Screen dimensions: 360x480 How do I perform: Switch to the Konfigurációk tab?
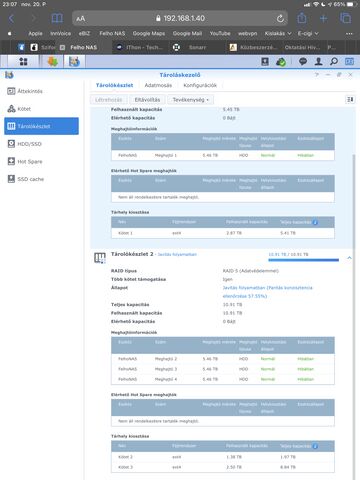tap(200, 85)
